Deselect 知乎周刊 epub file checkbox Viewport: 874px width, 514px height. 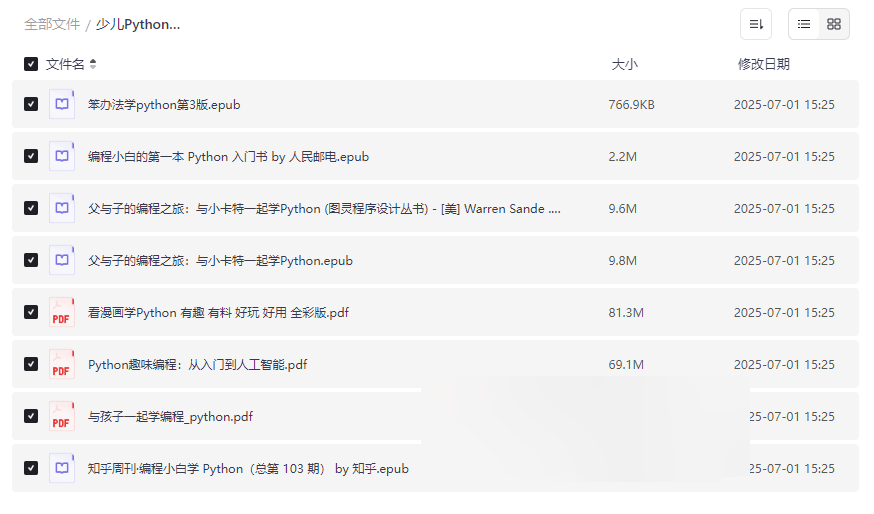tap(31, 468)
